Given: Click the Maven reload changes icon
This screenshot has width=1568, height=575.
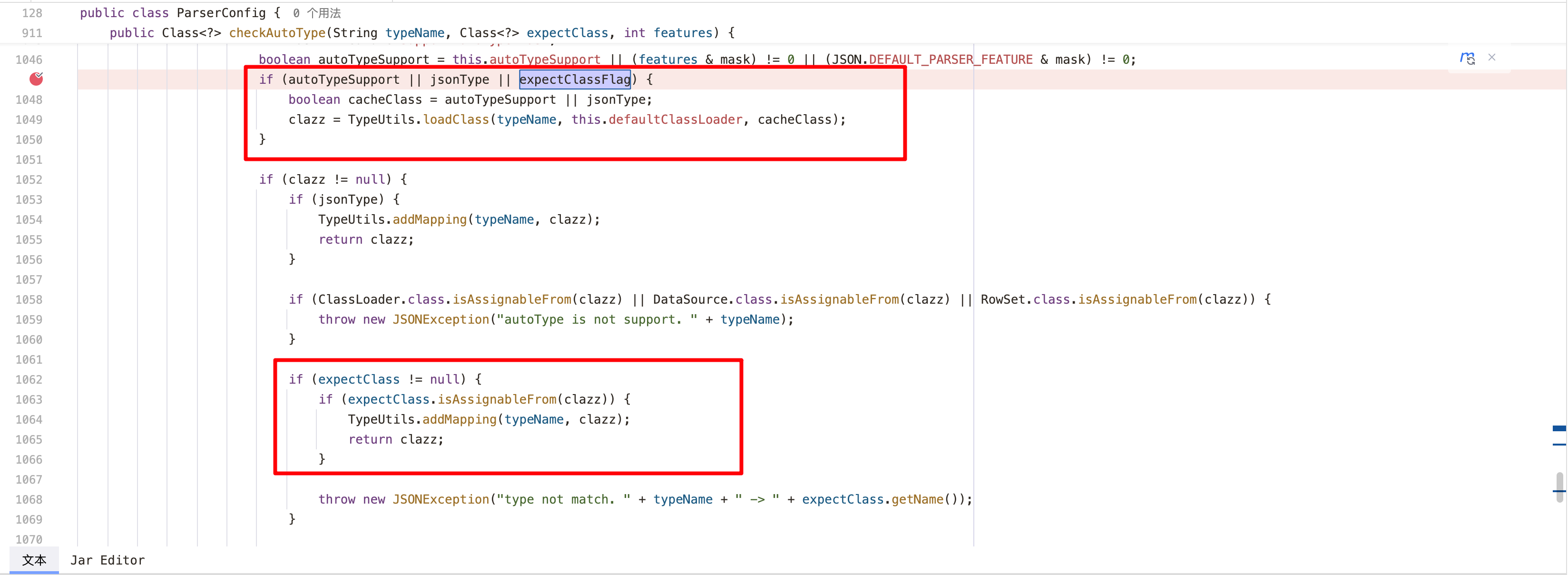Looking at the screenshot, I should 1467,59.
